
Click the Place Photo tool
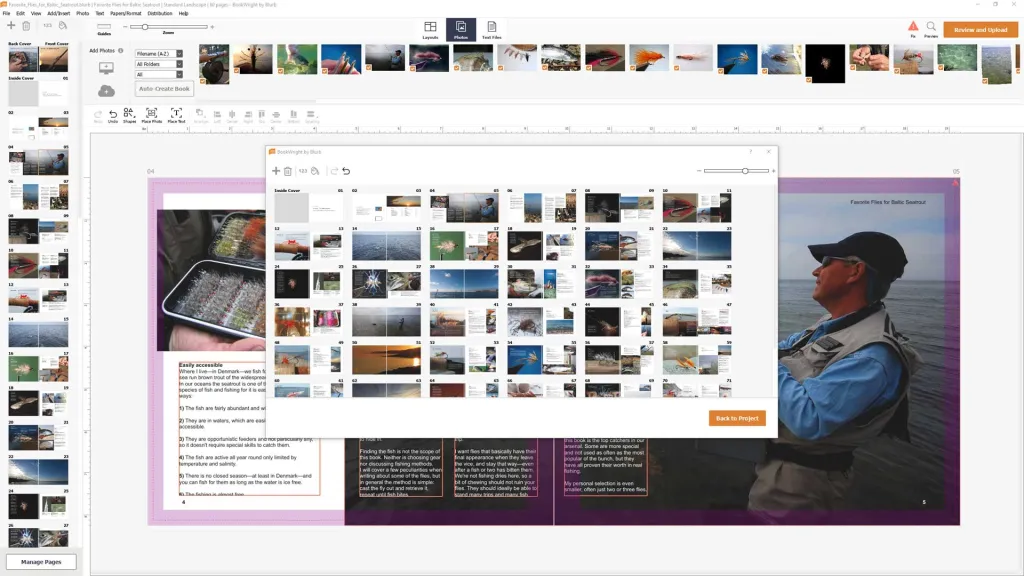151,116
